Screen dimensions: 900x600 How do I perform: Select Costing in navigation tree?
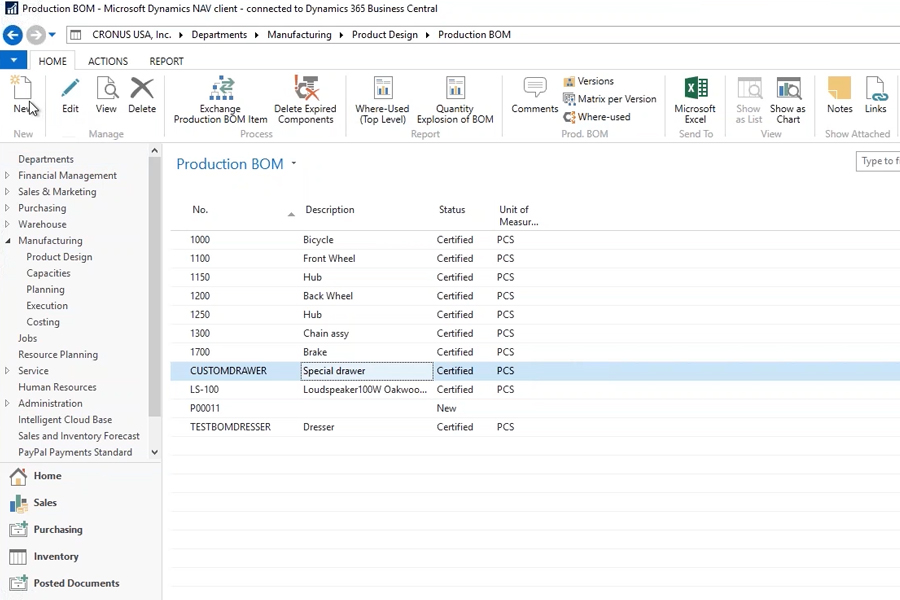click(x=43, y=322)
